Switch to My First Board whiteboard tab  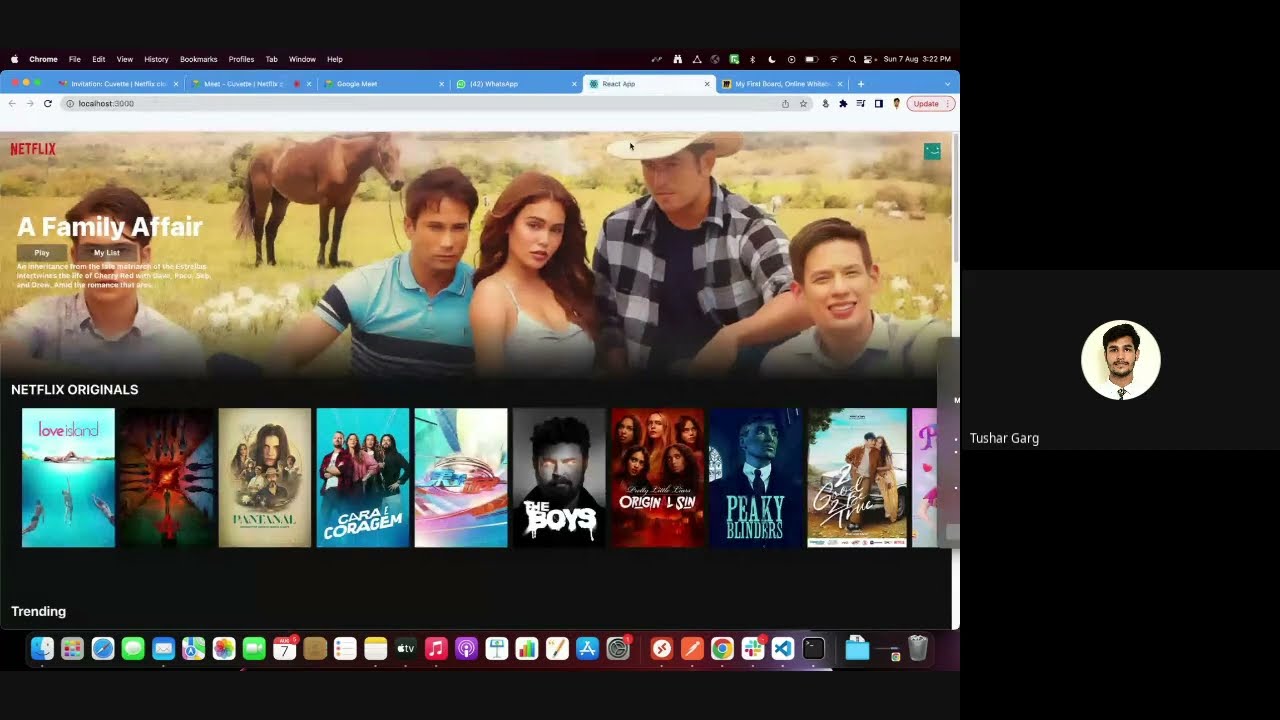point(782,84)
